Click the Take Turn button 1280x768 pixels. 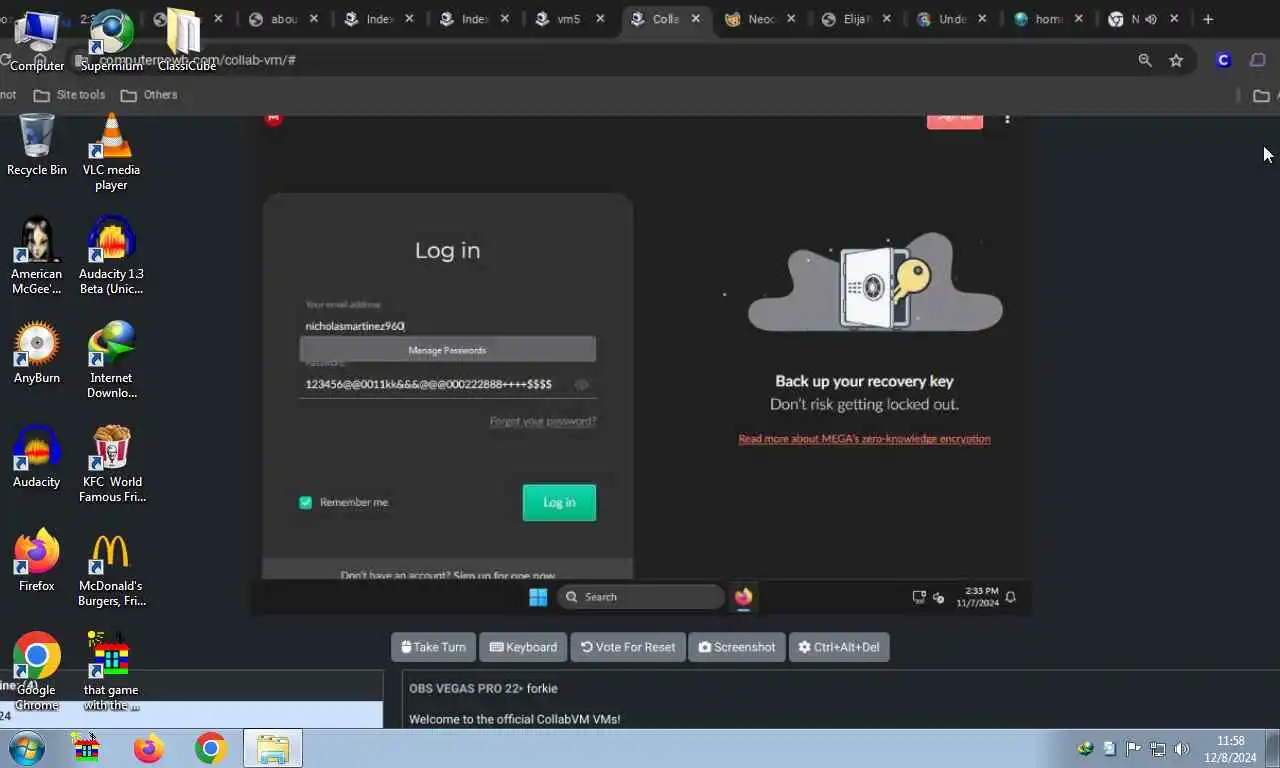point(433,647)
